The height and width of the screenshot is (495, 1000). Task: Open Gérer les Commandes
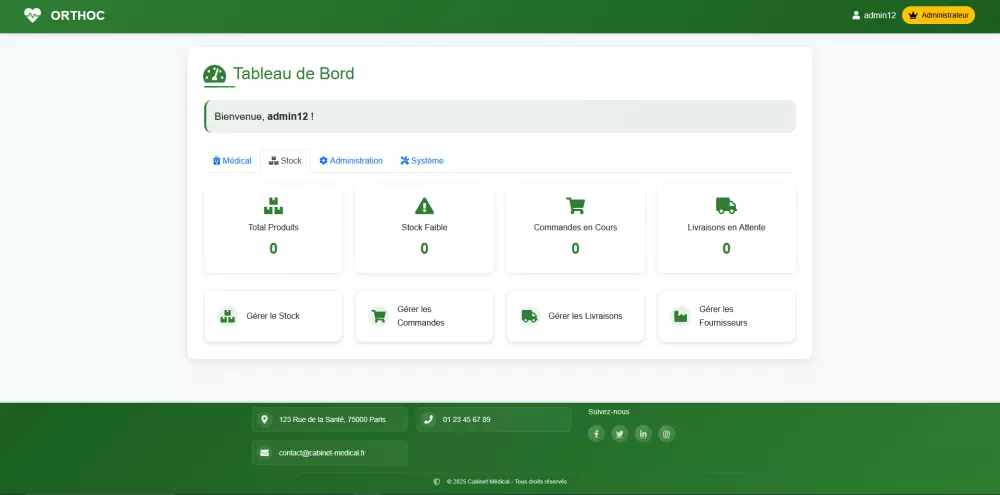pos(424,316)
